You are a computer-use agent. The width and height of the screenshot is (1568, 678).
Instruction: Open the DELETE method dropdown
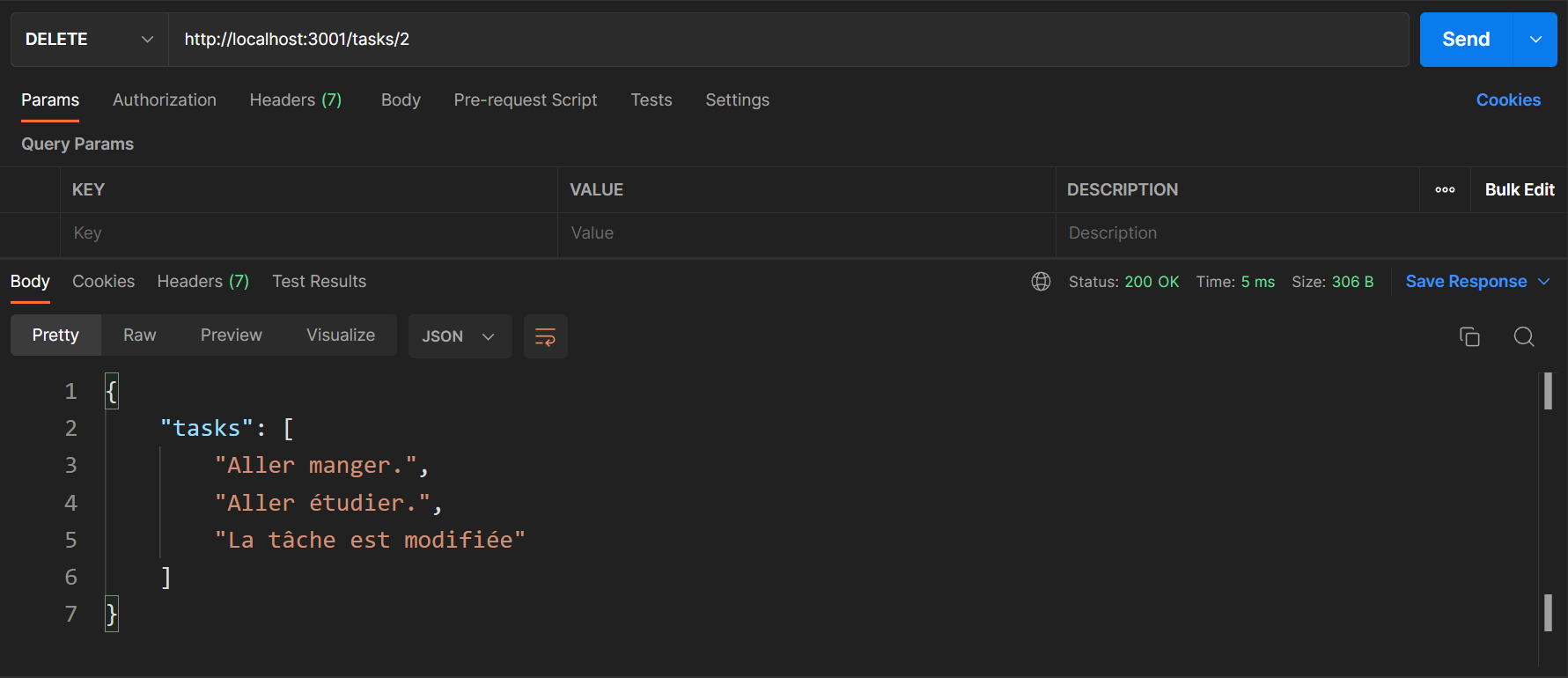[x=89, y=40]
